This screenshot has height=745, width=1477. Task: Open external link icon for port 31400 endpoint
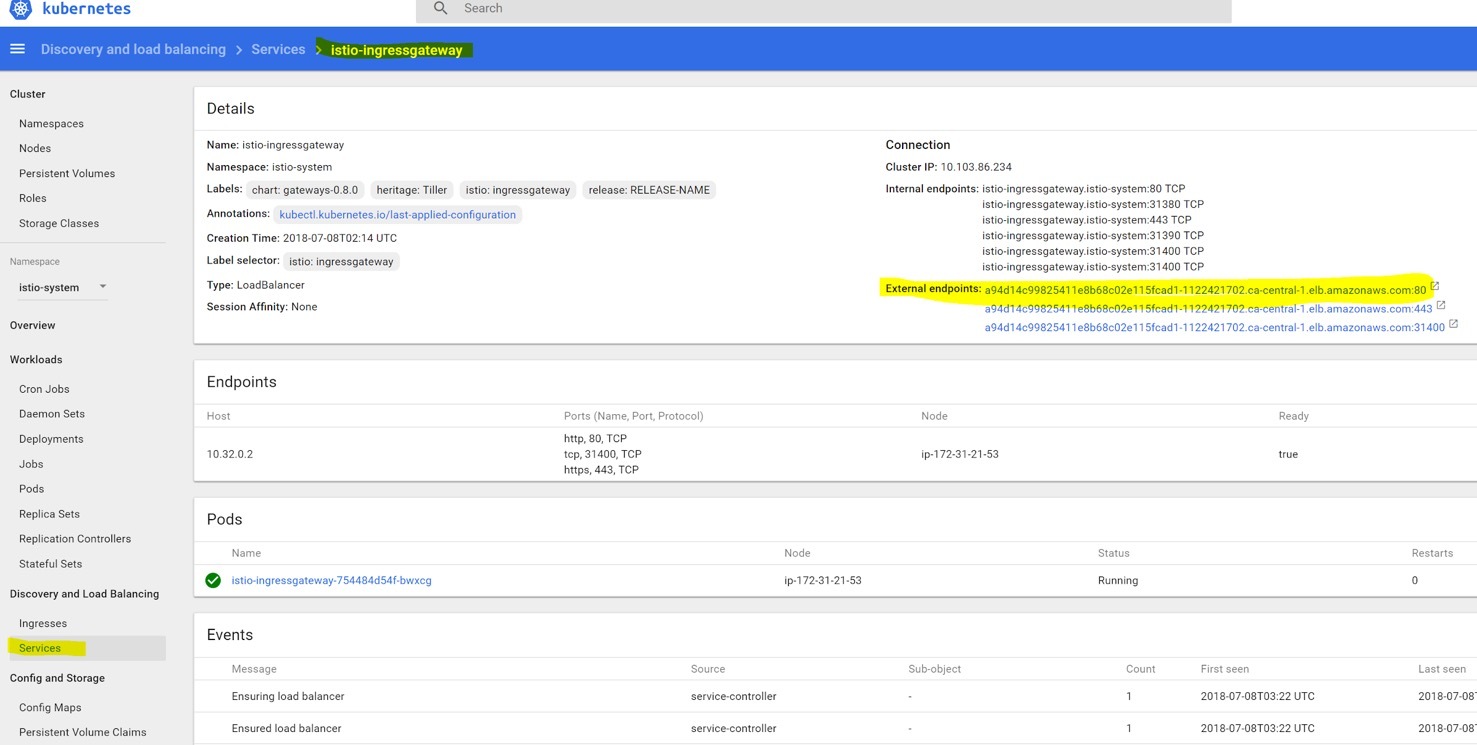pyautogui.click(x=1453, y=324)
